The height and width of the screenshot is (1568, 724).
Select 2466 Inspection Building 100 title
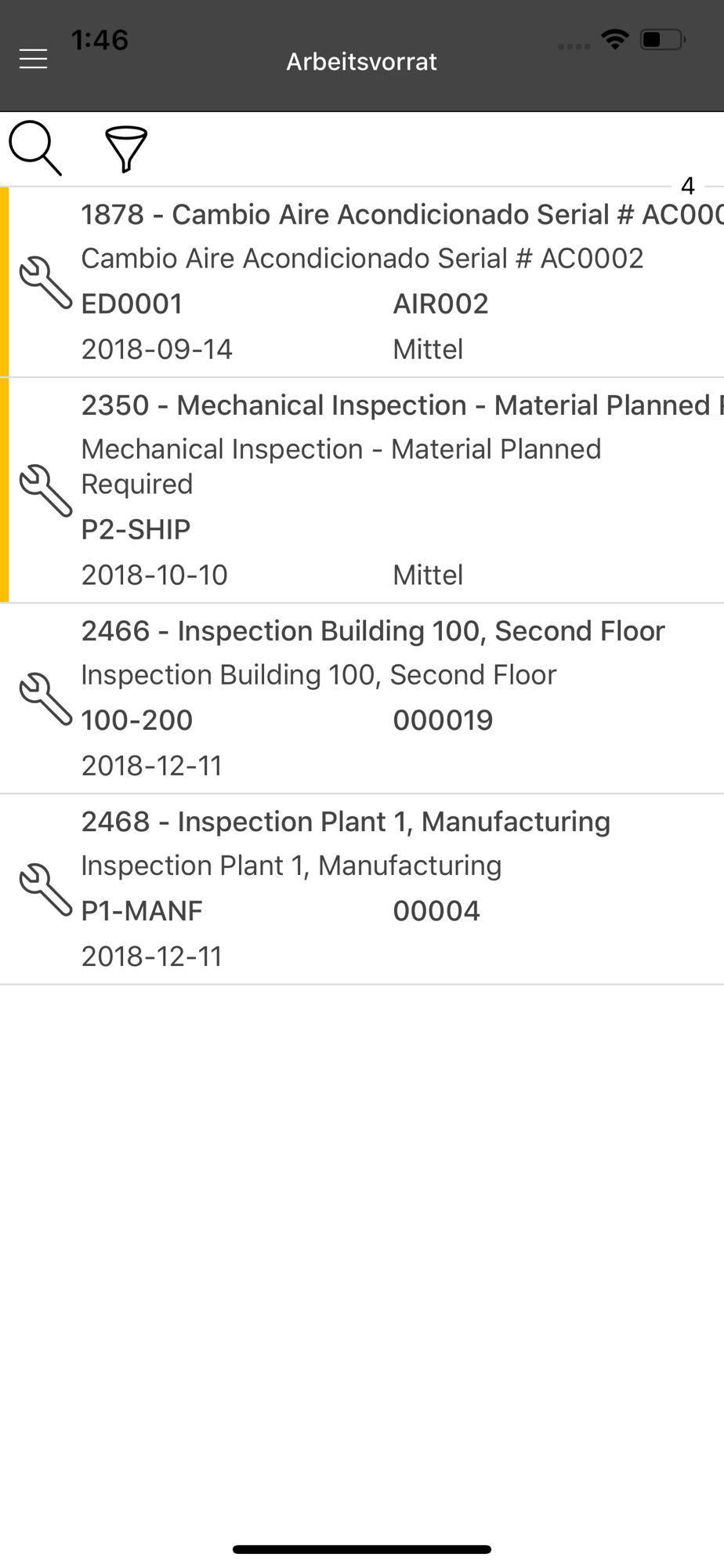click(x=373, y=631)
